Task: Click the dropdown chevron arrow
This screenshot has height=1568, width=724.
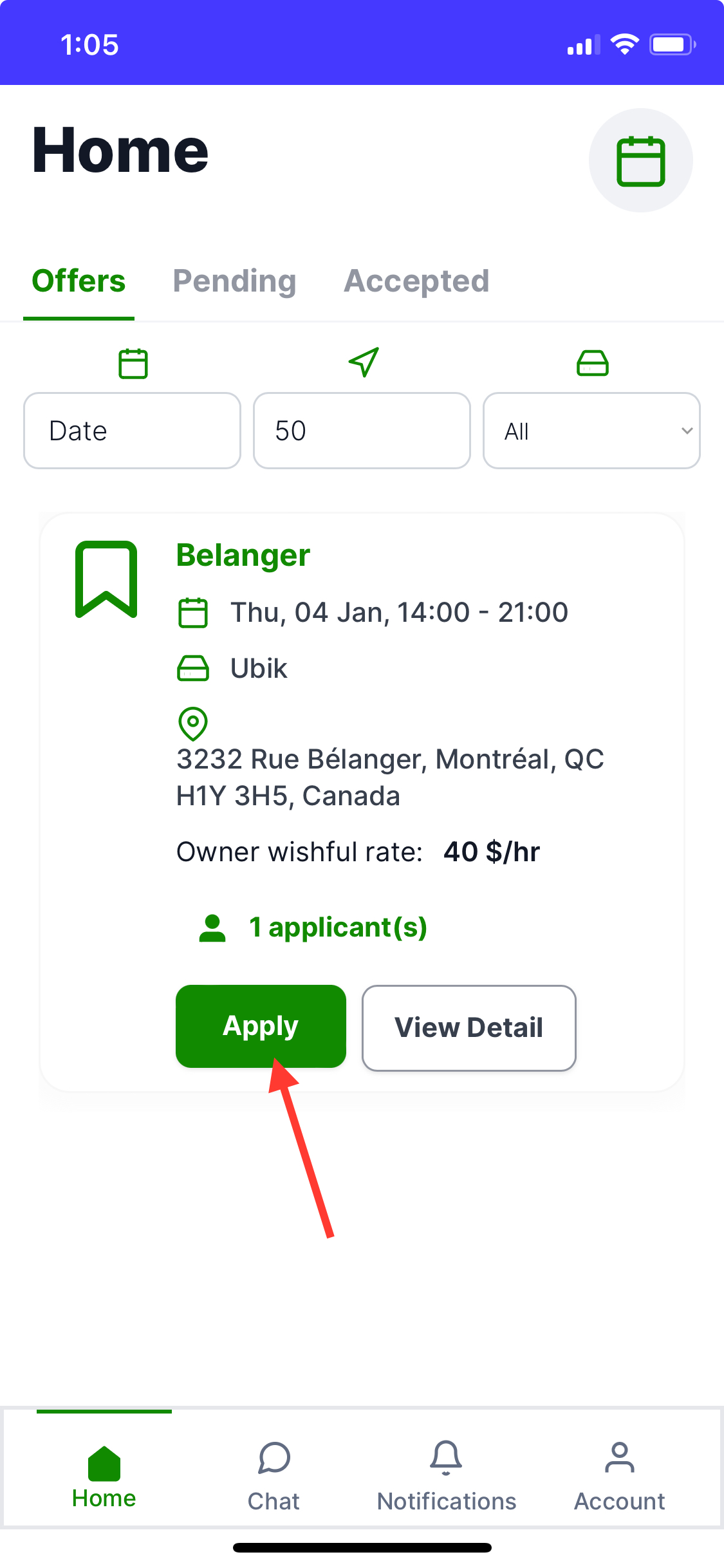Action: (687, 431)
